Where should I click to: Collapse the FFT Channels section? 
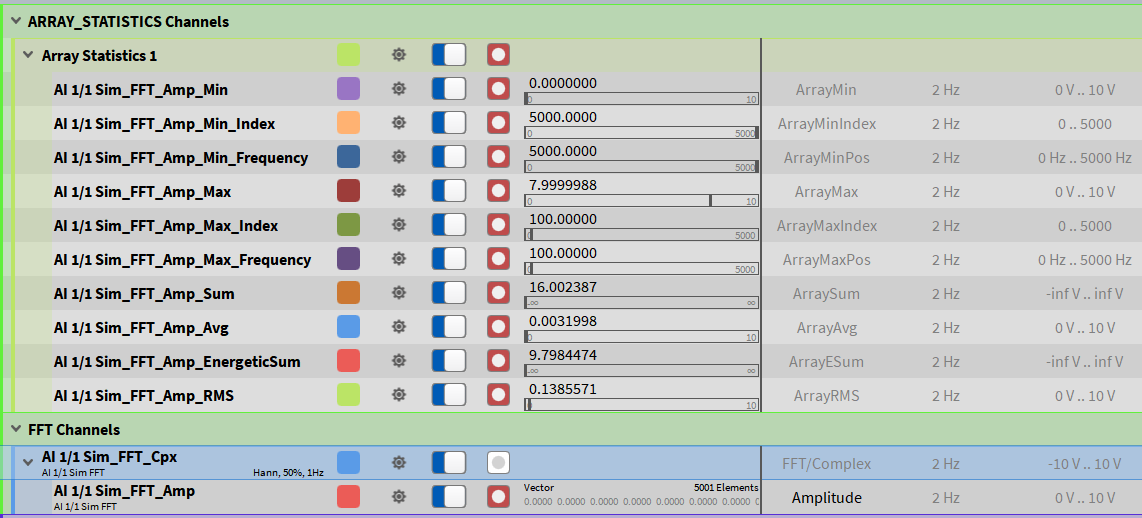16,429
